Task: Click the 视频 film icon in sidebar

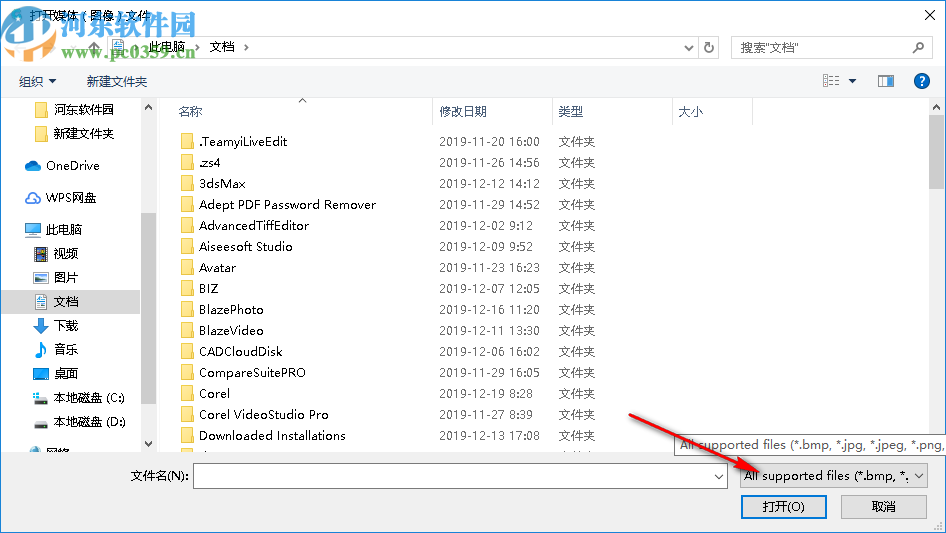Action: (40, 254)
